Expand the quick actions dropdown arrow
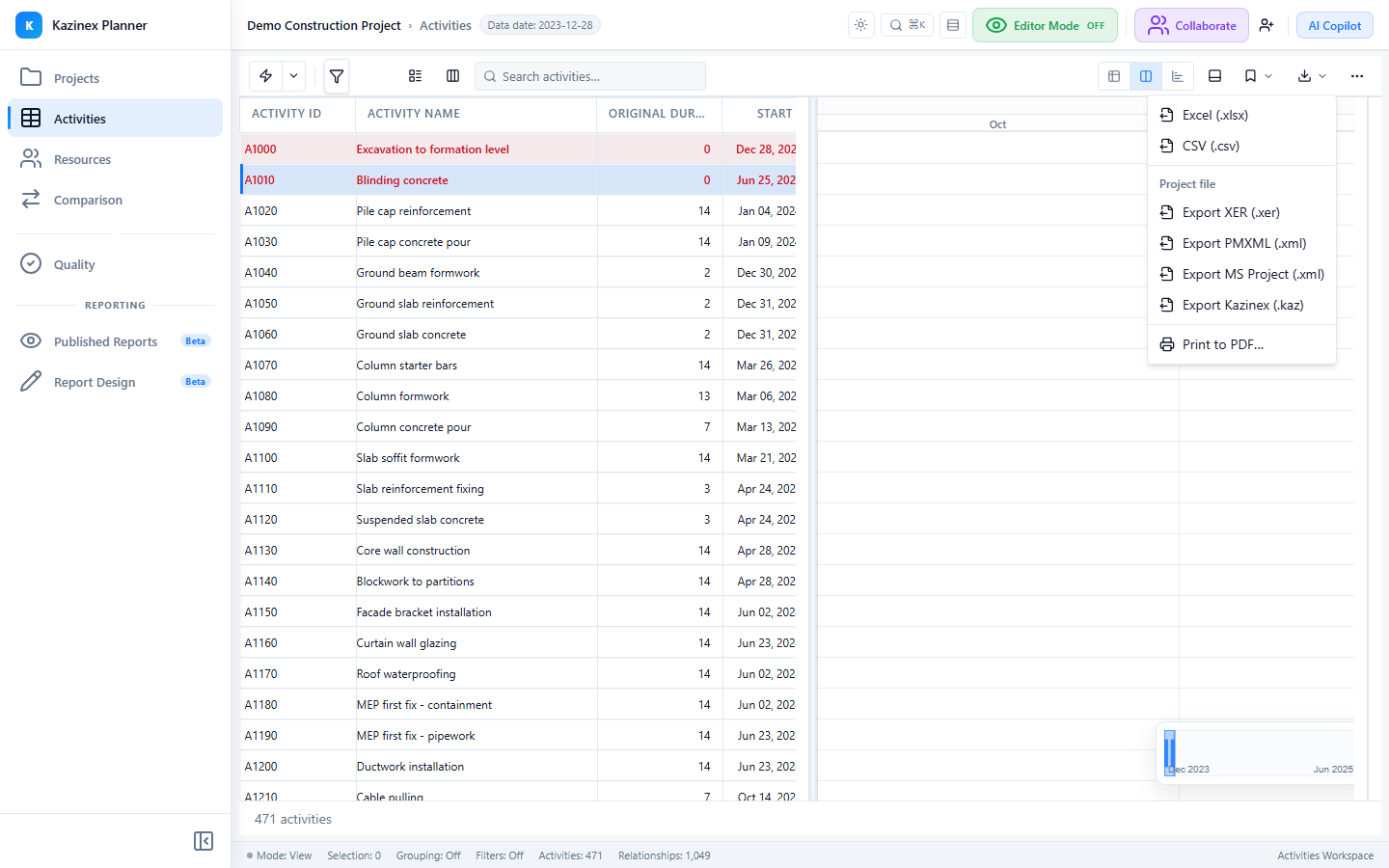This screenshot has width=1389, height=868. click(x=294, y=76)
